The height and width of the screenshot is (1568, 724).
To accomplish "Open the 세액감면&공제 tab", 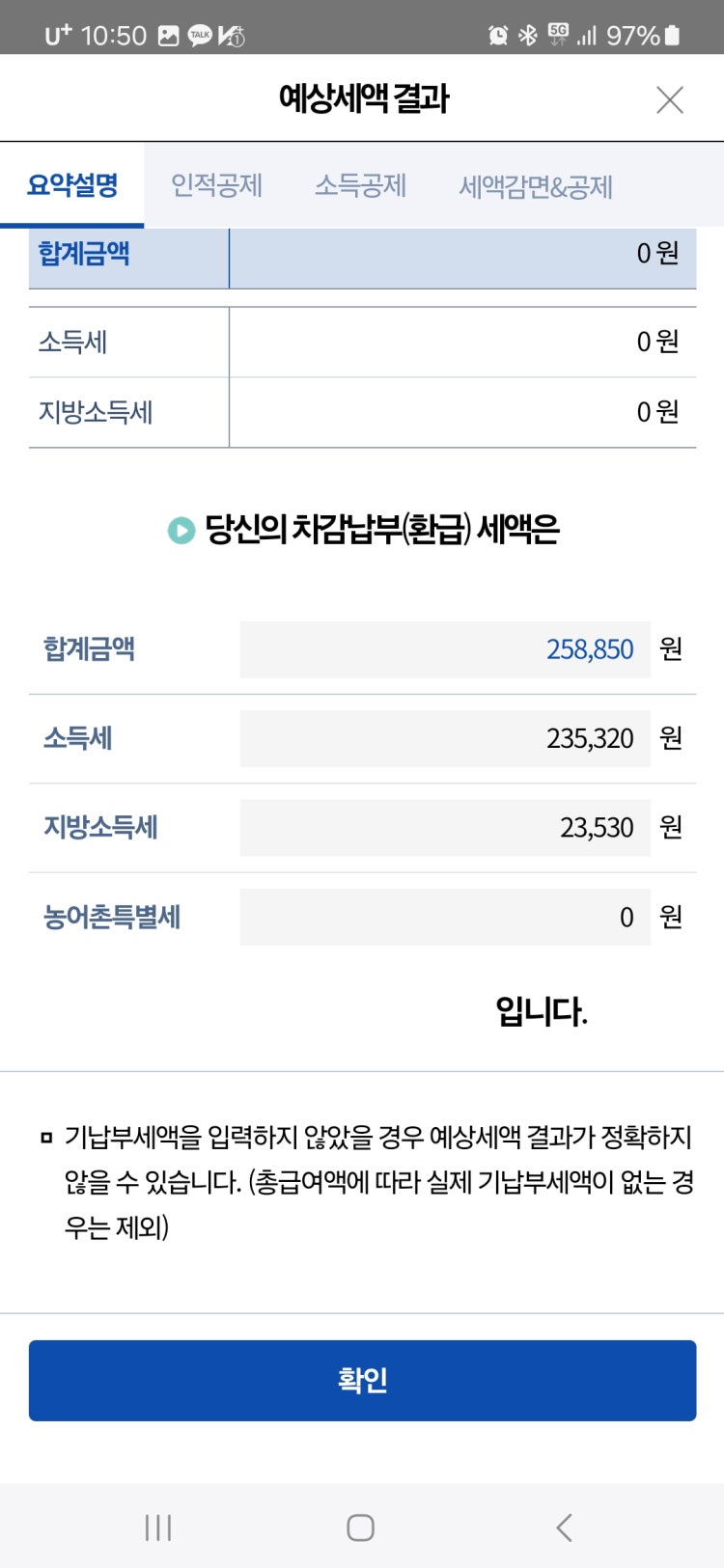I will point(536,186).
